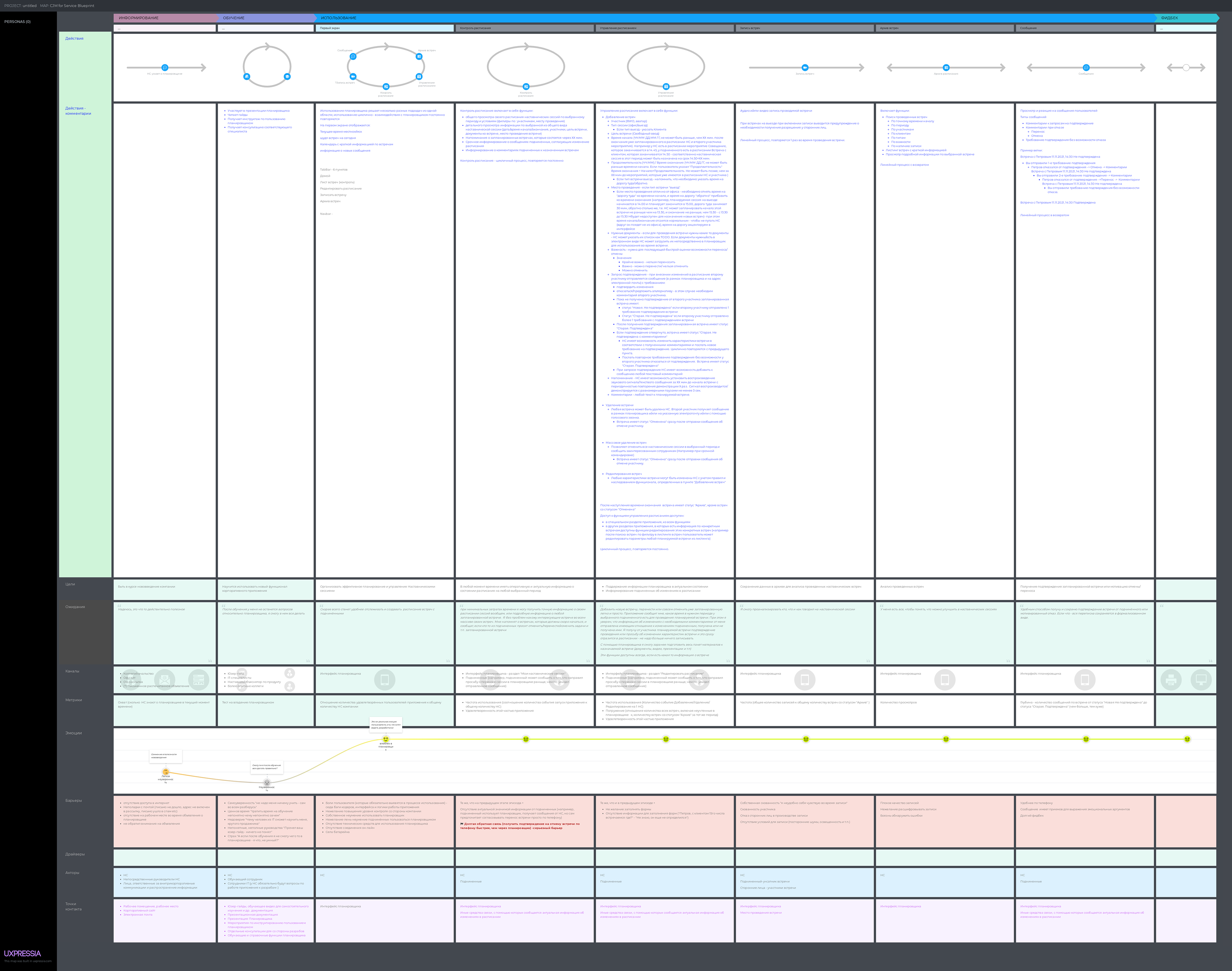Select the calendar icon in Управление расписанием column loop
This screenshot has width=1232, height=971.
[666, 86]
